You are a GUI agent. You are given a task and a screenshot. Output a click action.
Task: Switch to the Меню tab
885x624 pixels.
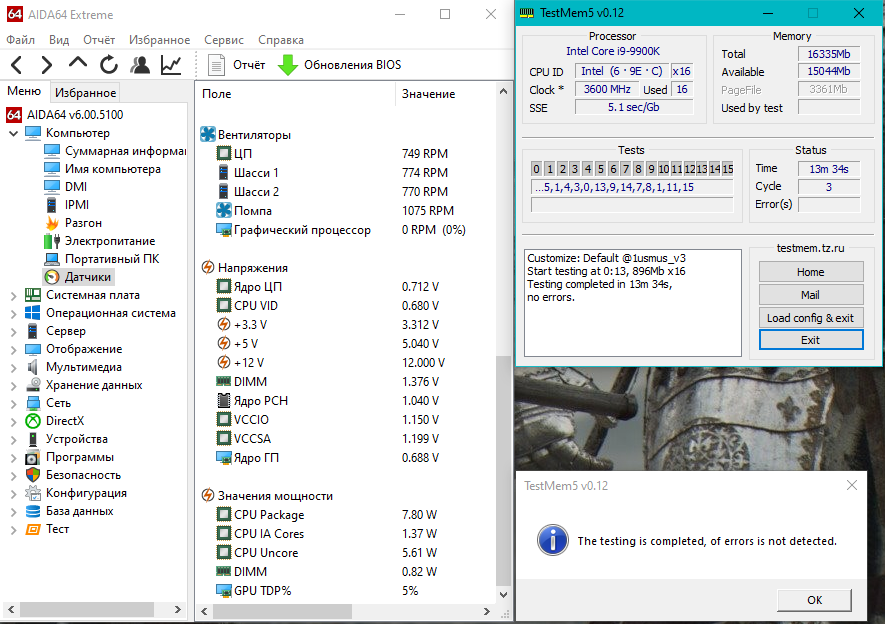coord(24,91)
